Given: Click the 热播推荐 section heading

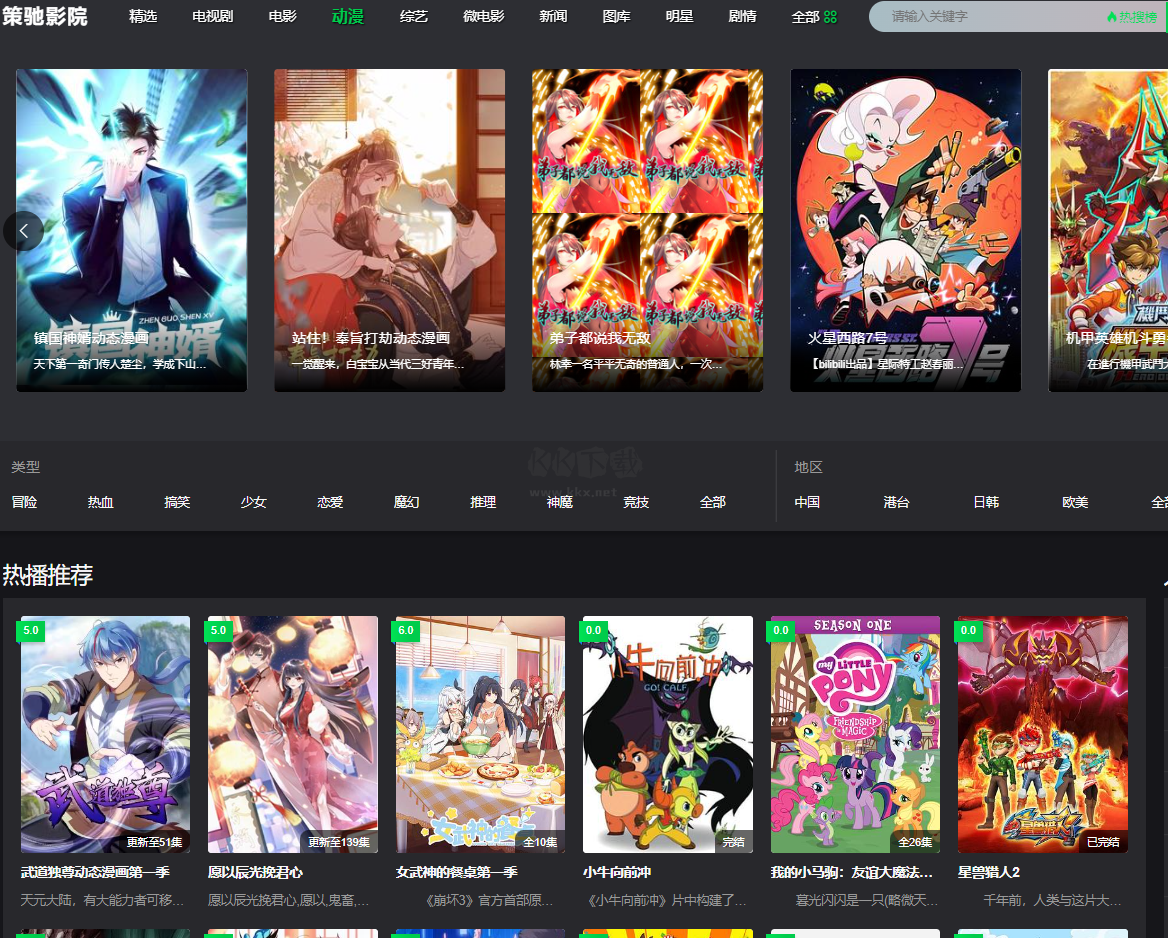Looking at the screenshot, I should pos(48,575).
